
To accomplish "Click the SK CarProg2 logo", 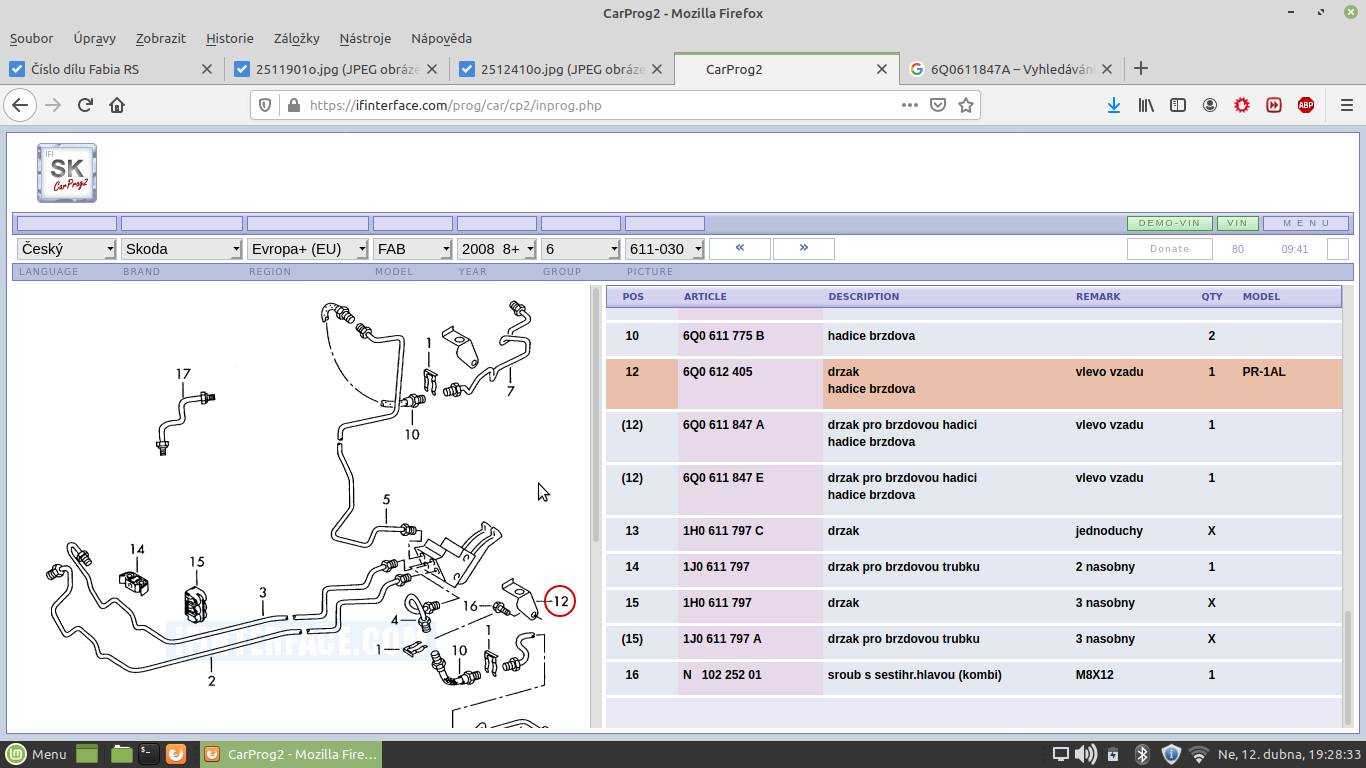I will [x=67, y=173].
